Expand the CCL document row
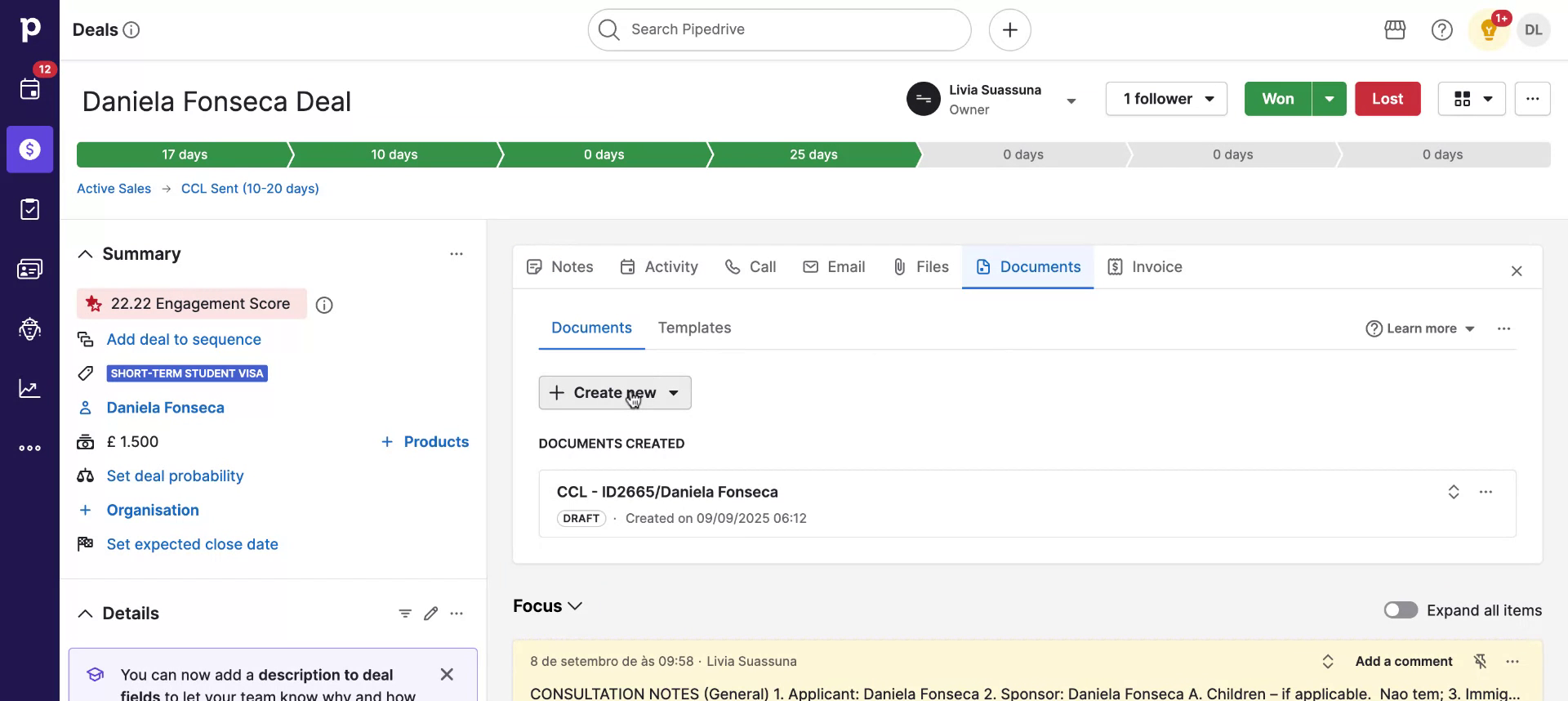The image size is (1568, 701). 1453,492
